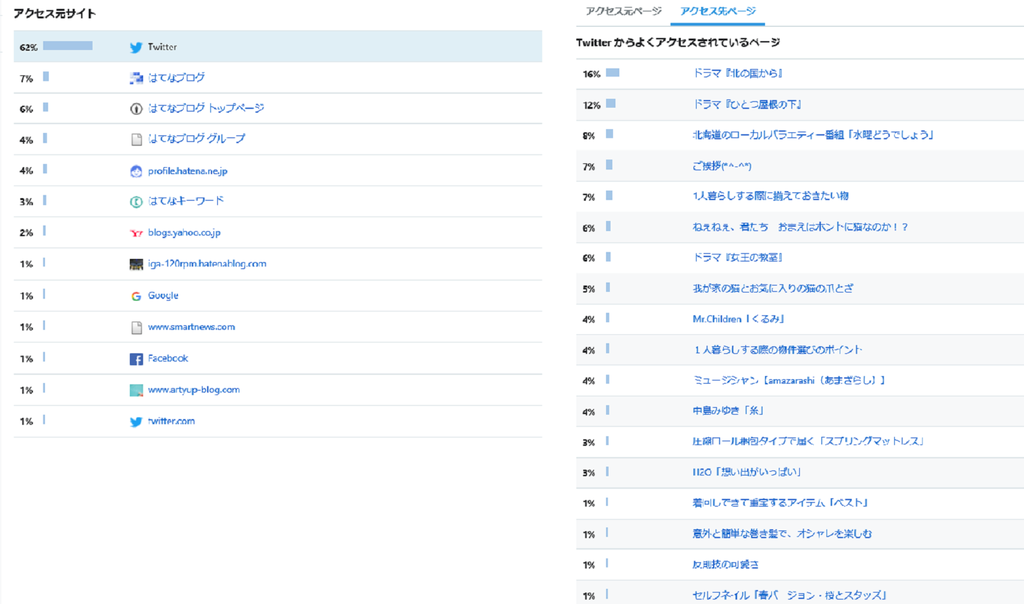Open the はてなブログ グループ link
Screen dimensions: 1024x604
click(x=197, y=138)
